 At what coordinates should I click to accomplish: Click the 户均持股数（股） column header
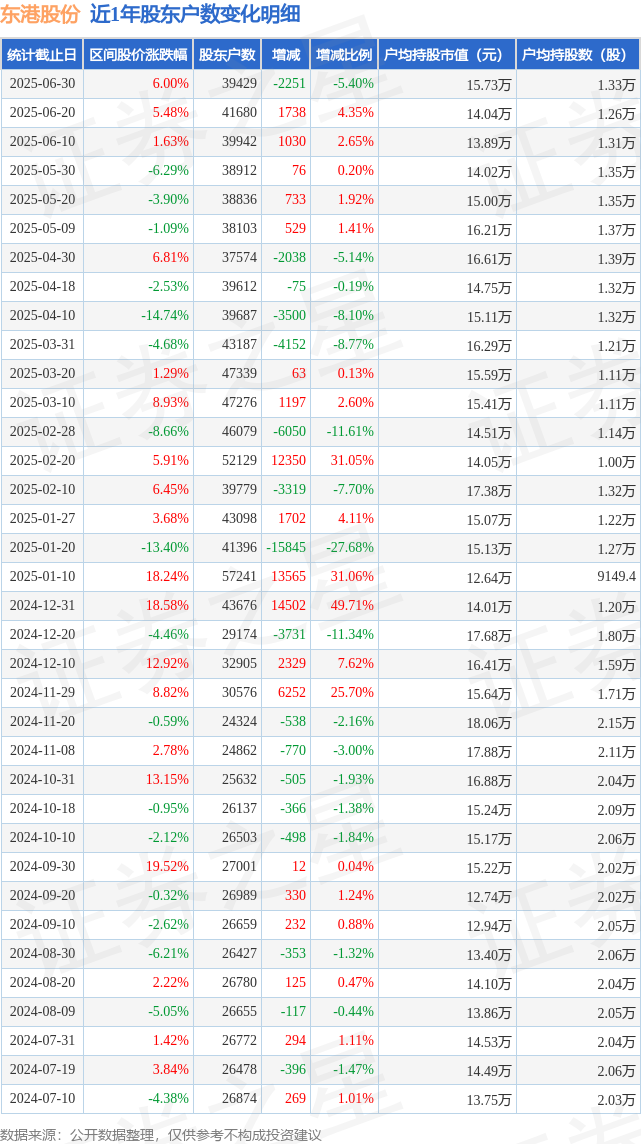click(578, 55)
